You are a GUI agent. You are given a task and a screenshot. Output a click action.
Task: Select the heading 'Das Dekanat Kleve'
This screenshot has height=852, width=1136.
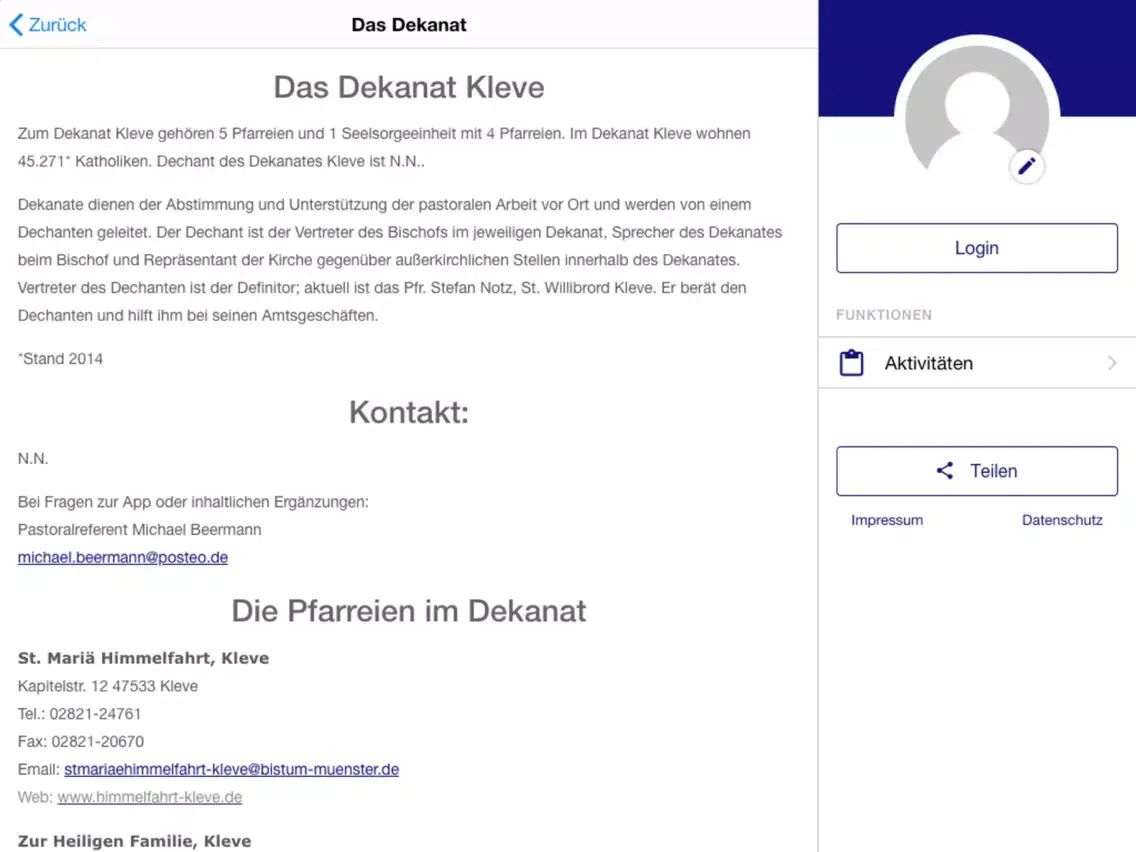pyautogui.click(x=409, y=88)
